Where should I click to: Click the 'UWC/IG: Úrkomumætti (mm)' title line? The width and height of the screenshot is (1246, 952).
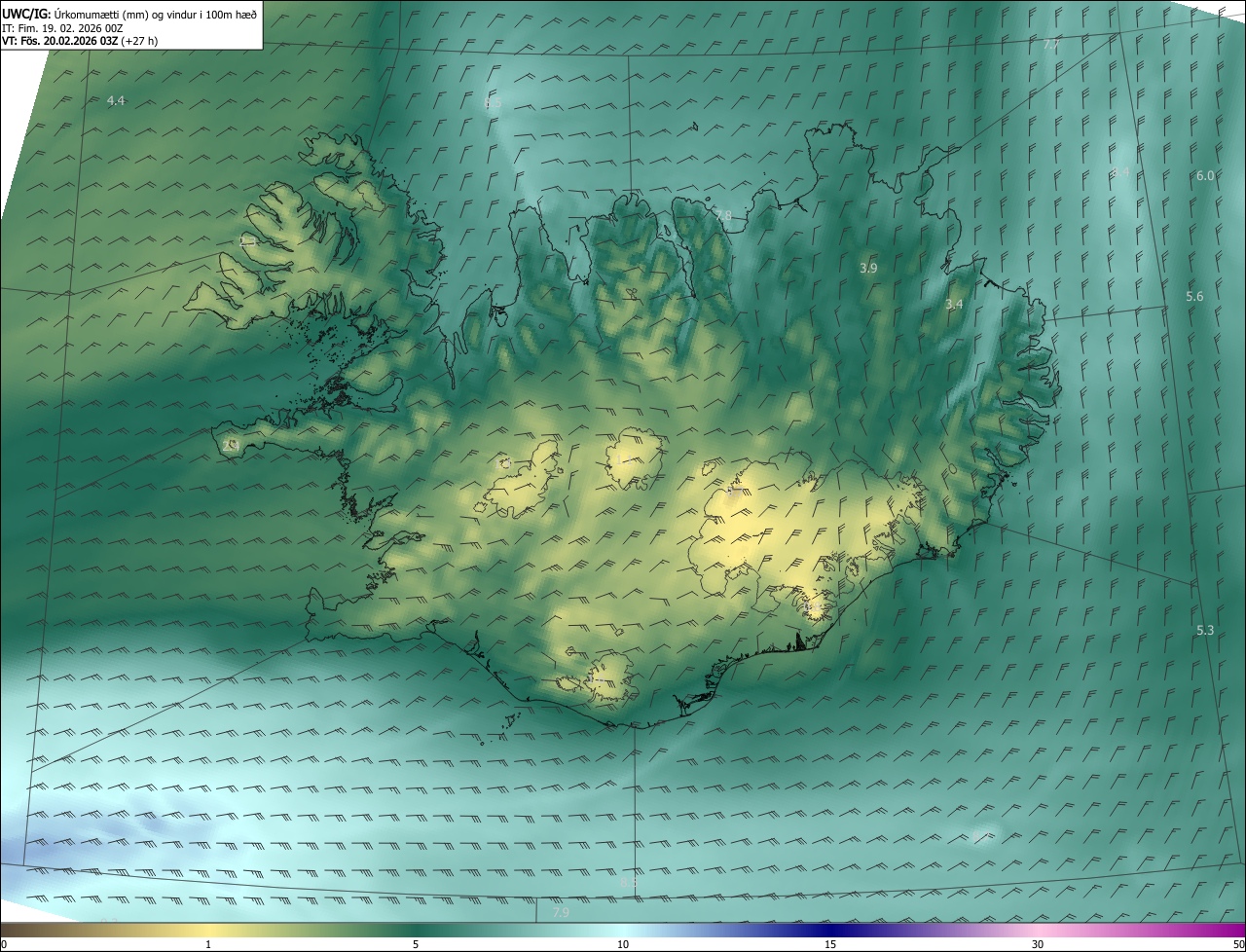point(129,14)
